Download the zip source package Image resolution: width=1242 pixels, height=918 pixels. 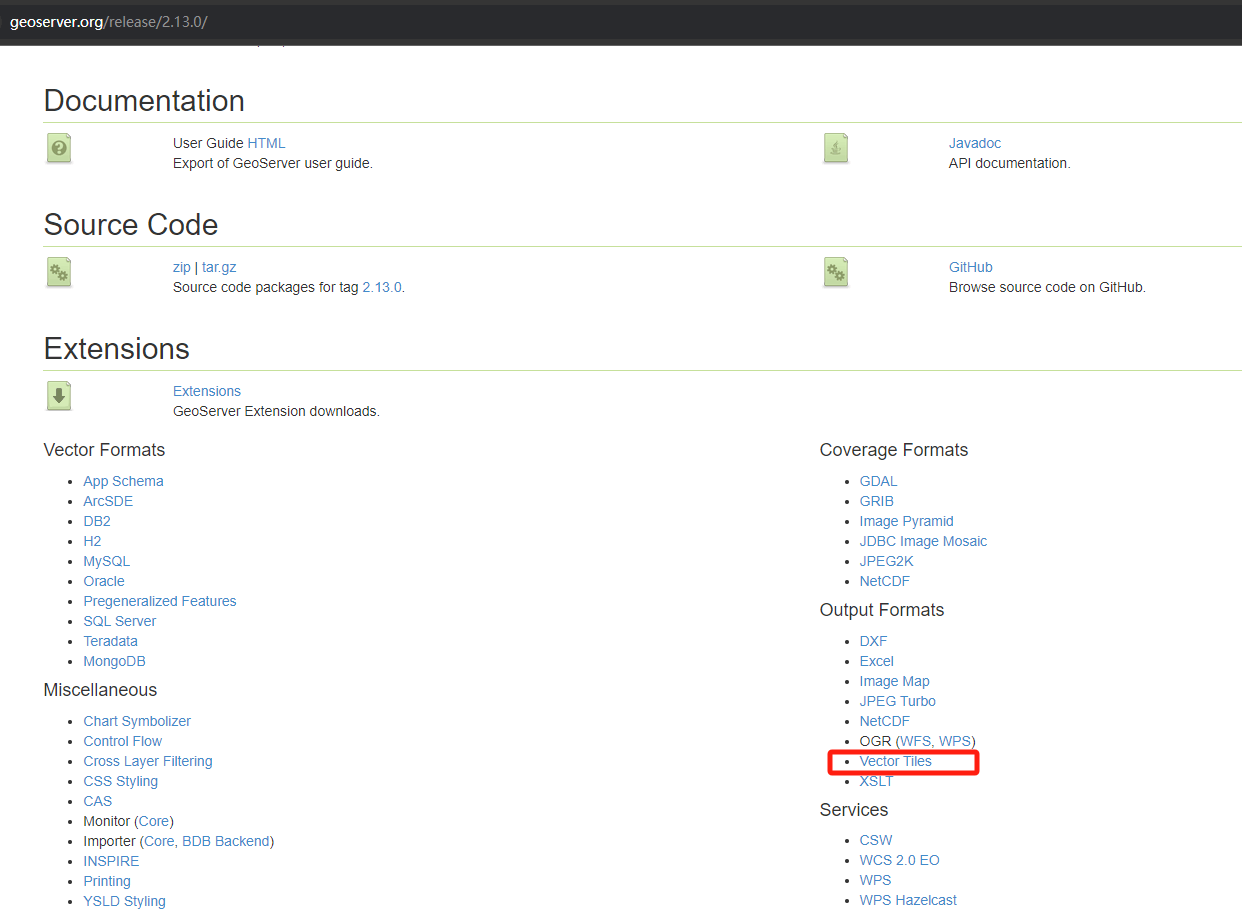[x=181, y=267]
